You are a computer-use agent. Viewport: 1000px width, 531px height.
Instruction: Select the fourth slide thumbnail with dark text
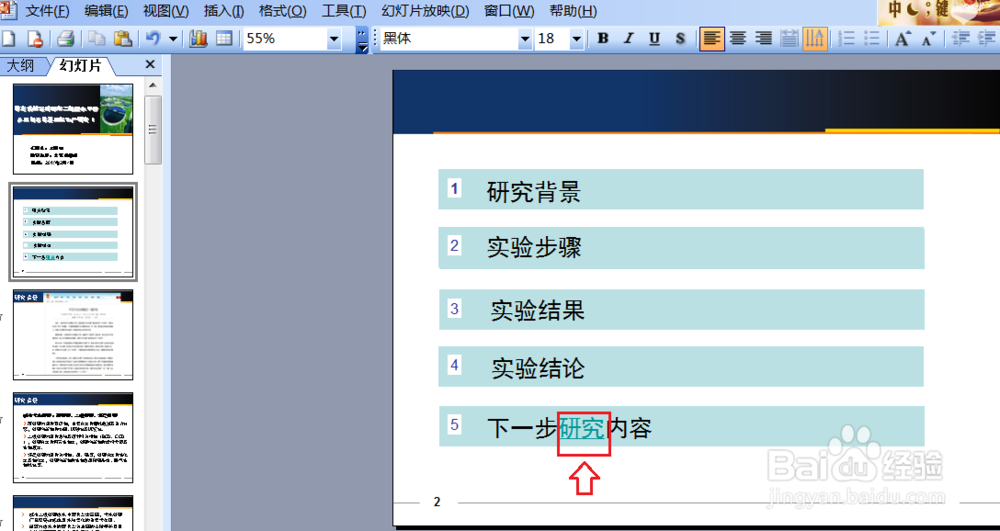click(73, 437)
